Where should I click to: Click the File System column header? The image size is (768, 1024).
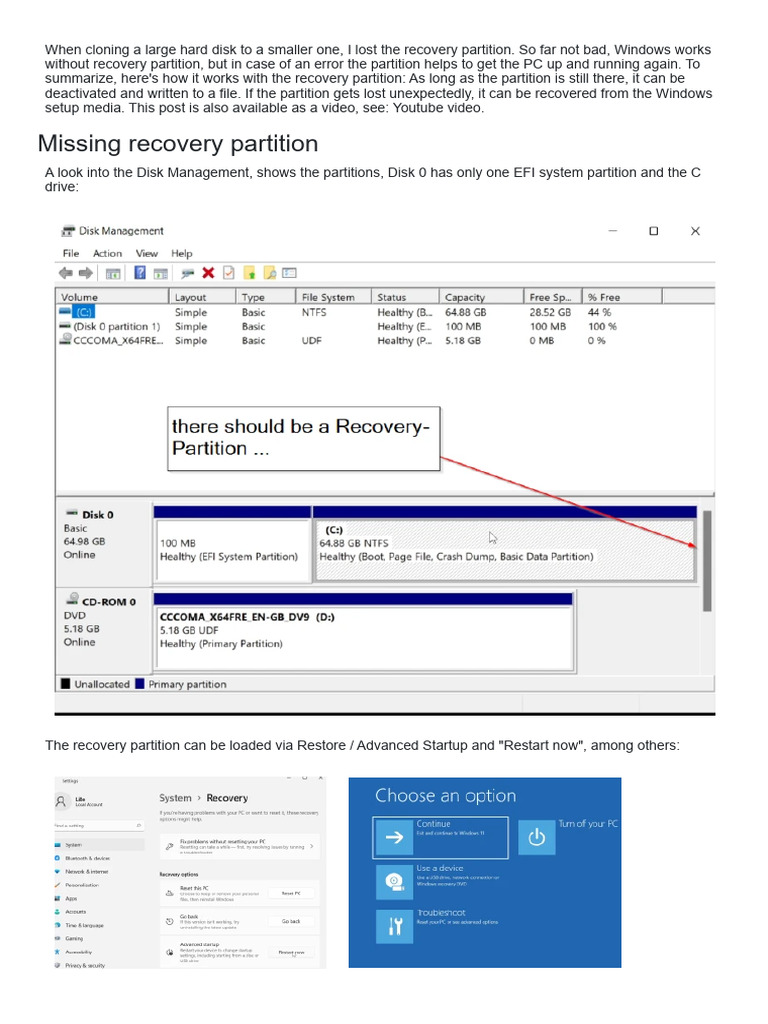point(333,297)
